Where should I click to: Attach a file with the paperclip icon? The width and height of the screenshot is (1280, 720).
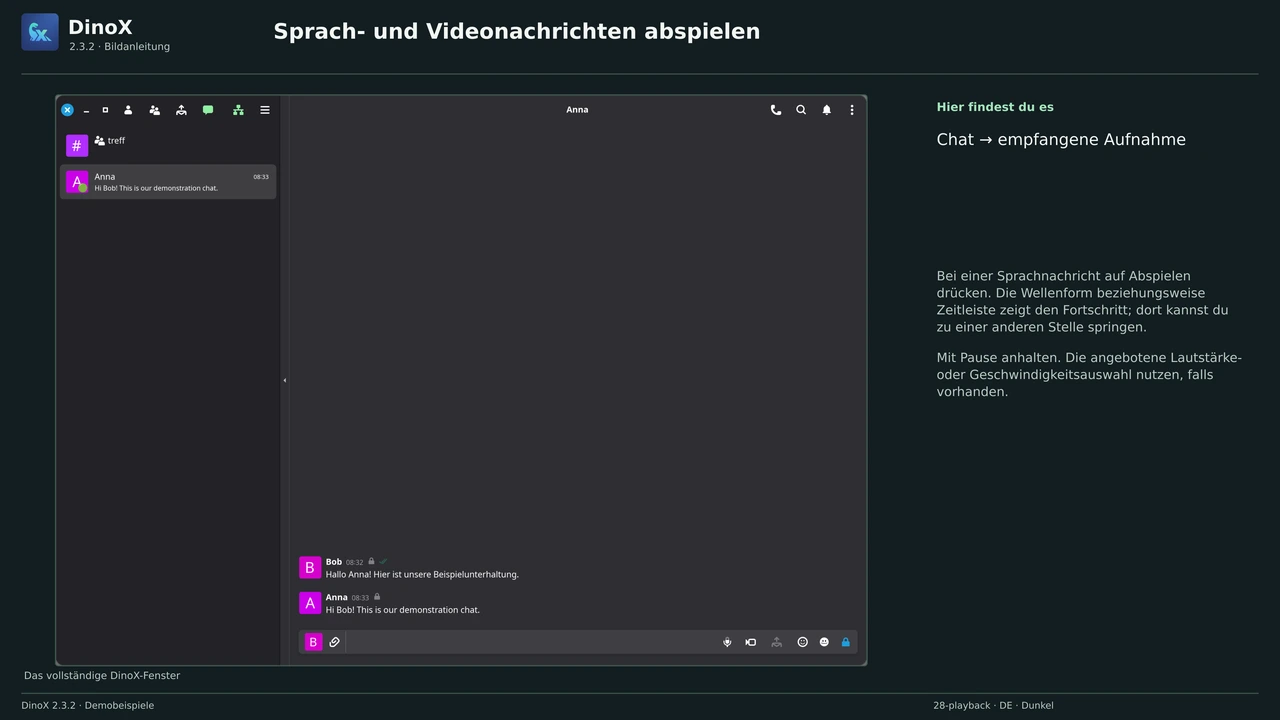335,642
